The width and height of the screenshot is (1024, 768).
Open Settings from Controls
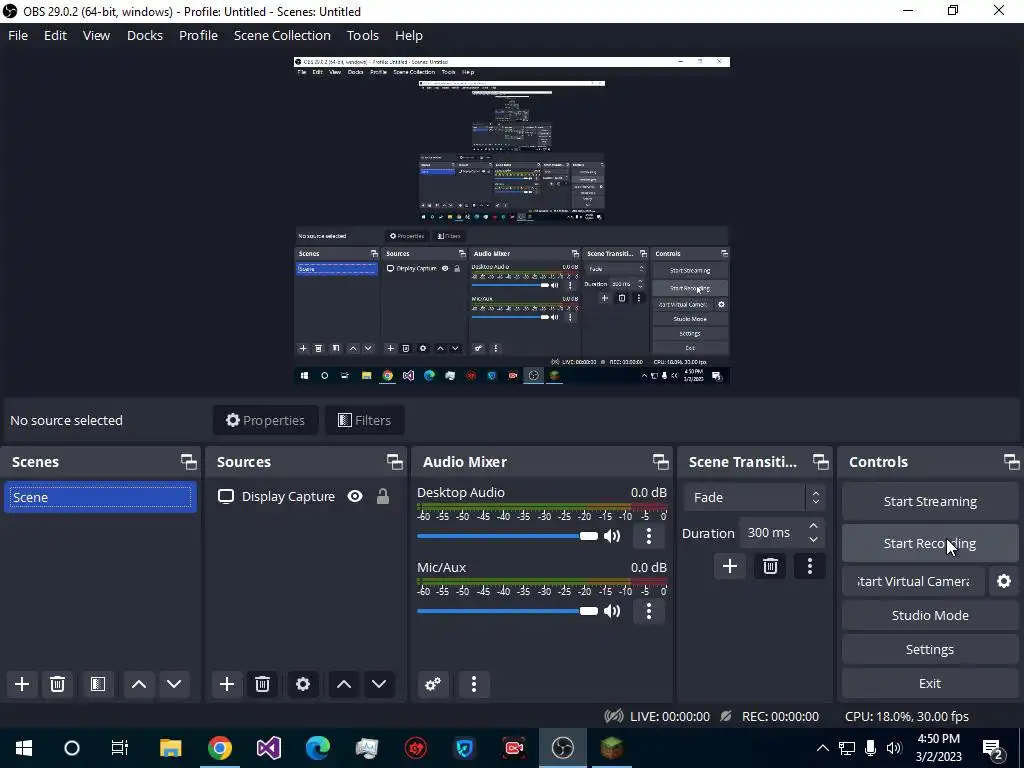pyautogui.click(x=930, y=649)
